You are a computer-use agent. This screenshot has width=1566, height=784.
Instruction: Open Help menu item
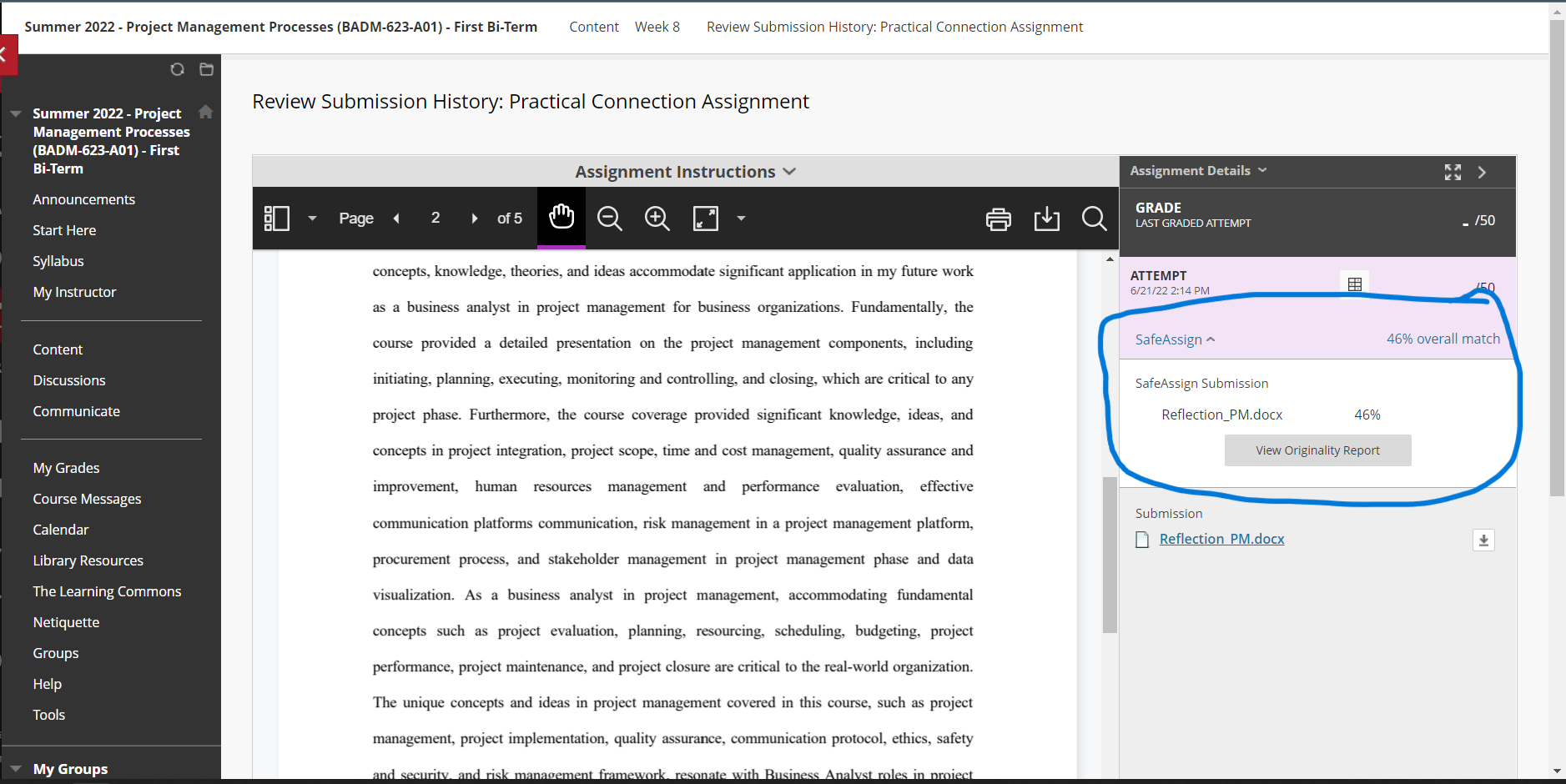pos(47,684)
